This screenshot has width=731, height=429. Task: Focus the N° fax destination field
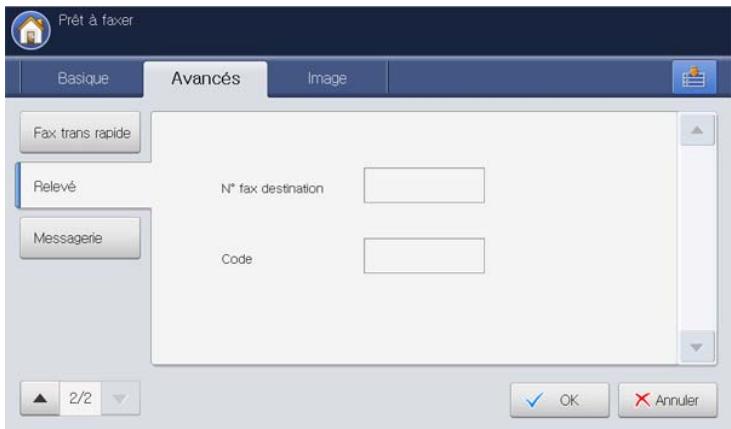(x=424, y=185)
